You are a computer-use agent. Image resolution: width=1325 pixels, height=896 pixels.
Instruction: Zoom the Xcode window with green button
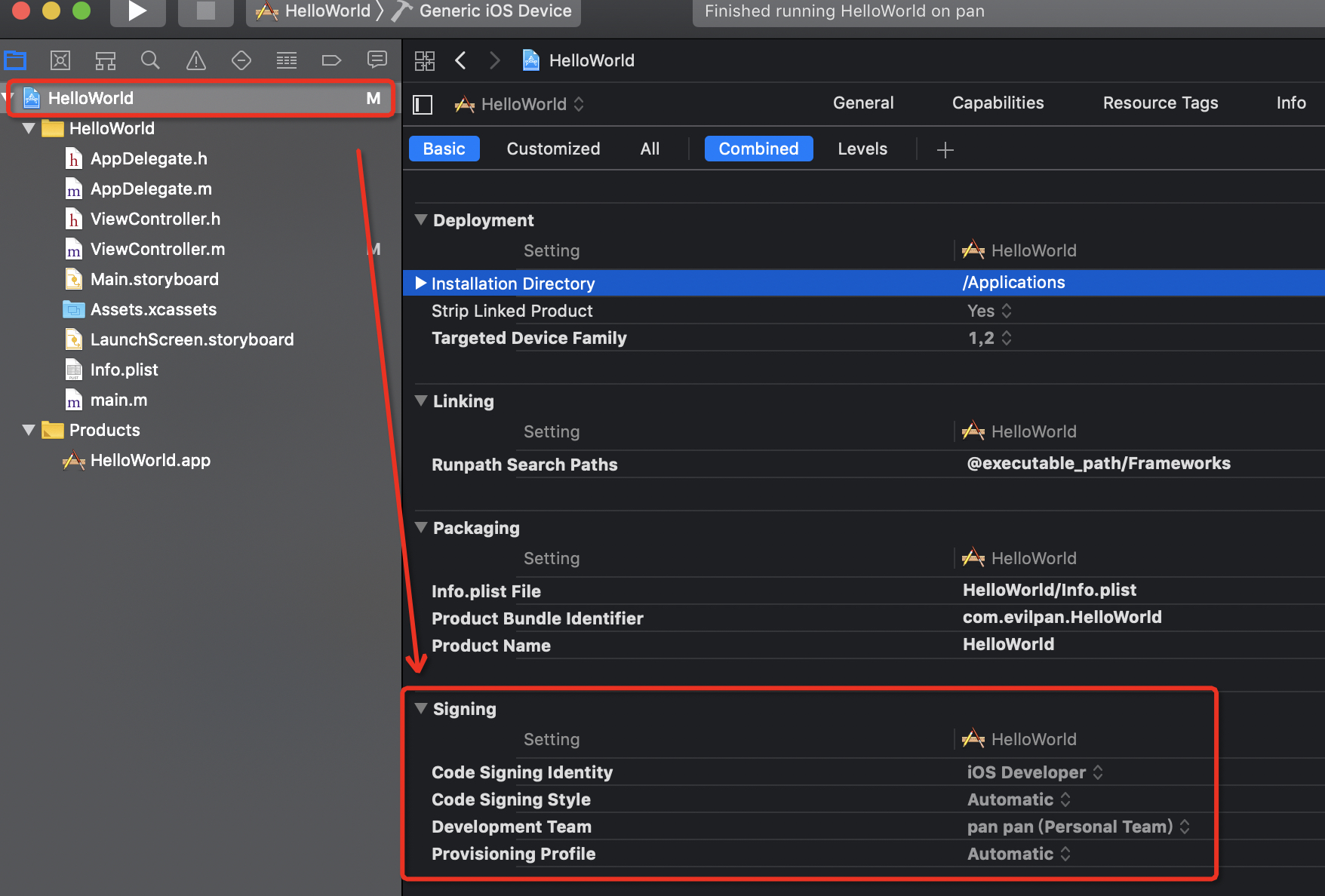click(81, 10)
